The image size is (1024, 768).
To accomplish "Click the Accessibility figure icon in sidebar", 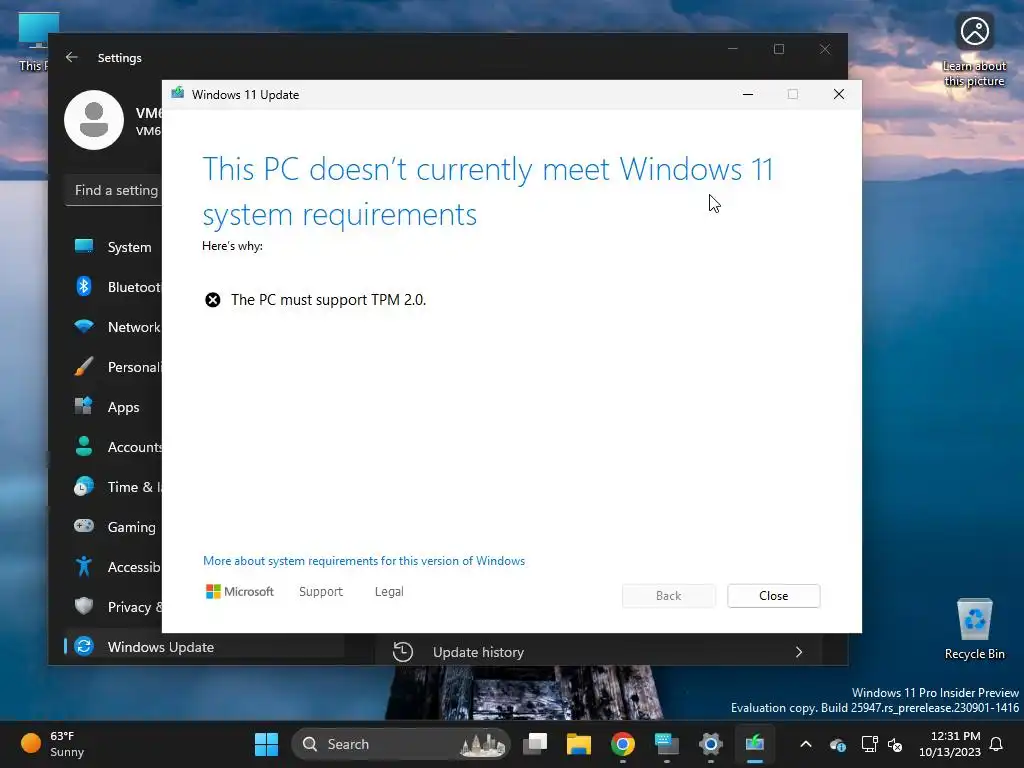I will click(84, 566).
